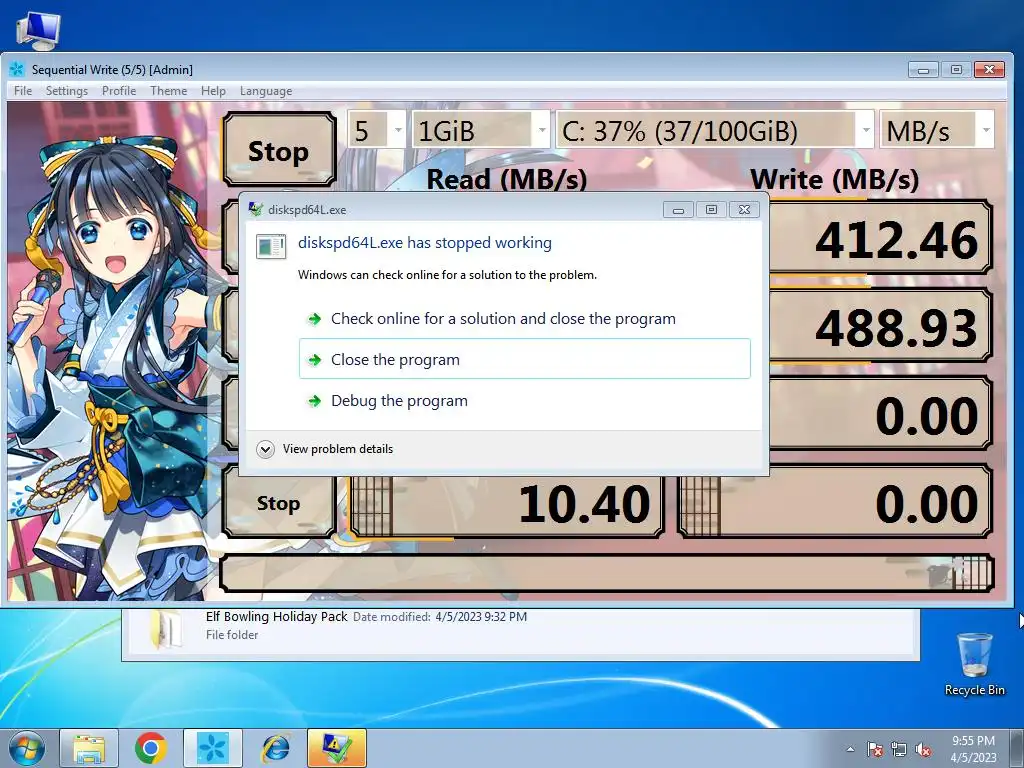Close the CrystalDiskMark window
This screenshot has height=768, width=1024.
point(989,69)
